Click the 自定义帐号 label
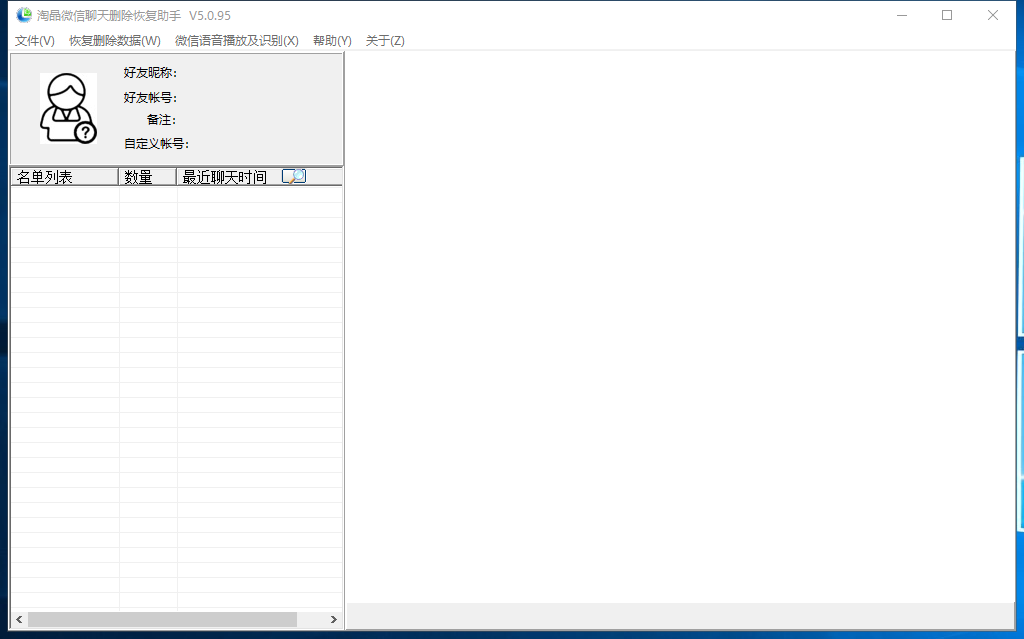This screenshot has height=639, width=1024. click(156, 144)
